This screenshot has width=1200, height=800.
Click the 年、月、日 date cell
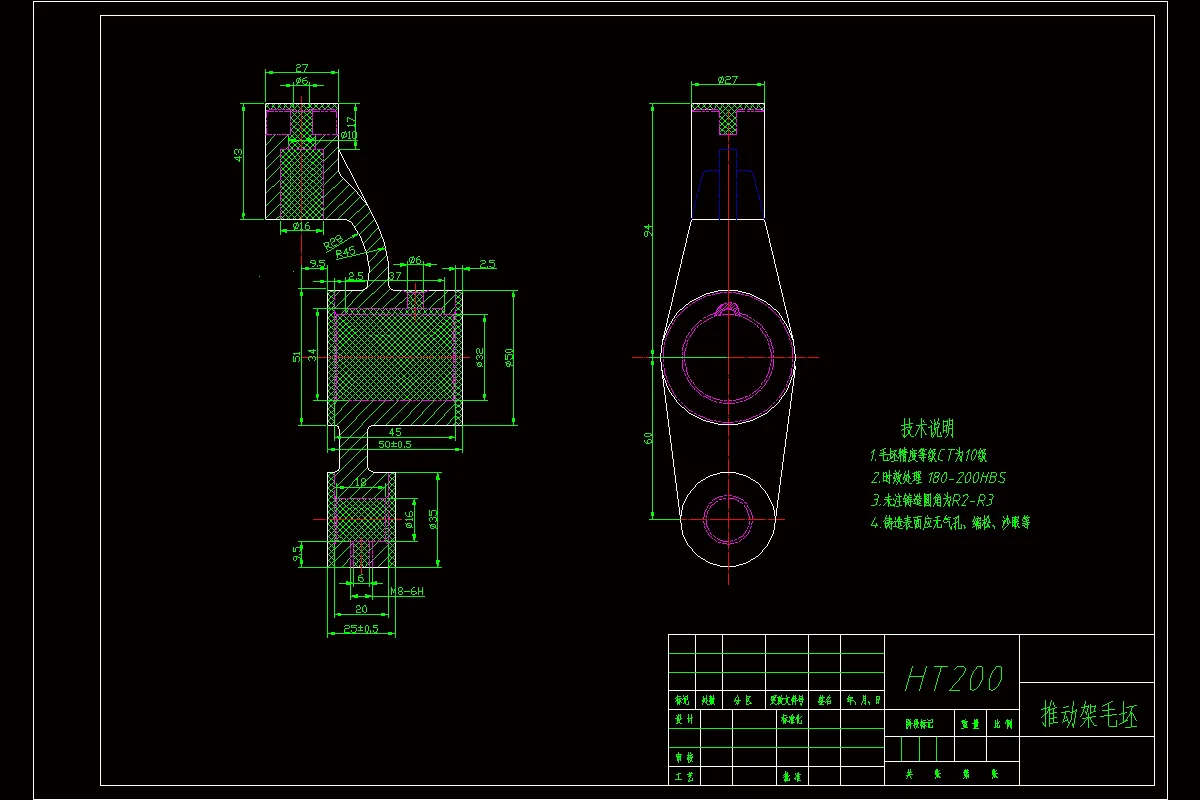863,701
